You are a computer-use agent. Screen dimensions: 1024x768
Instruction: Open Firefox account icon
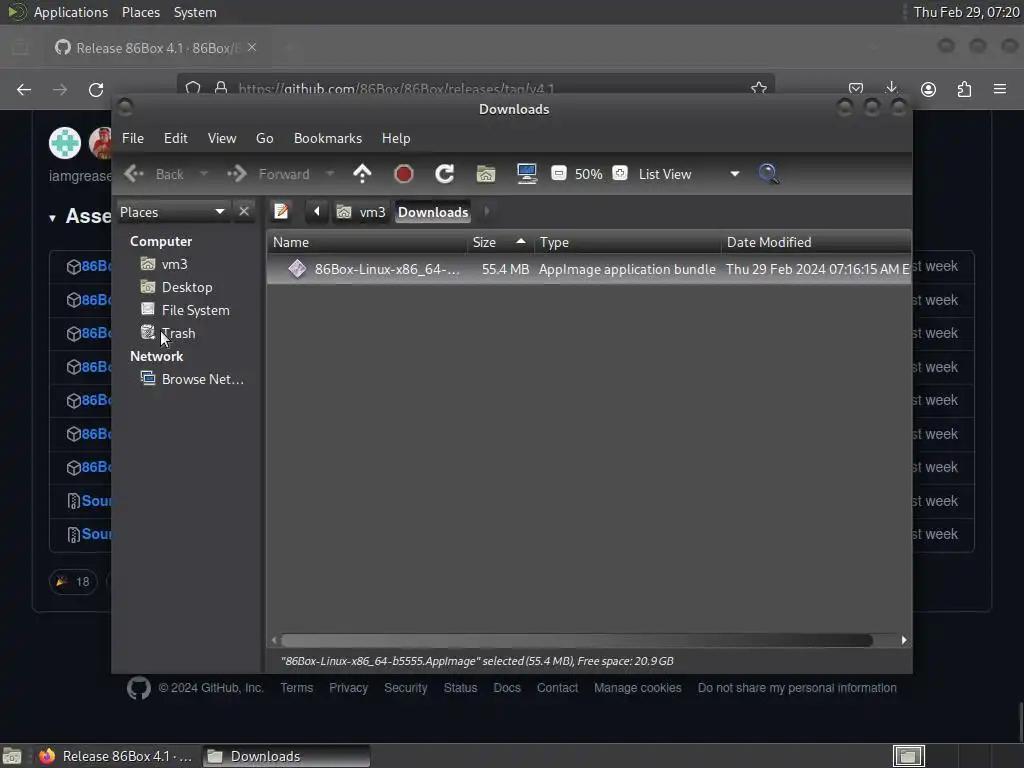tap(928, 89)
